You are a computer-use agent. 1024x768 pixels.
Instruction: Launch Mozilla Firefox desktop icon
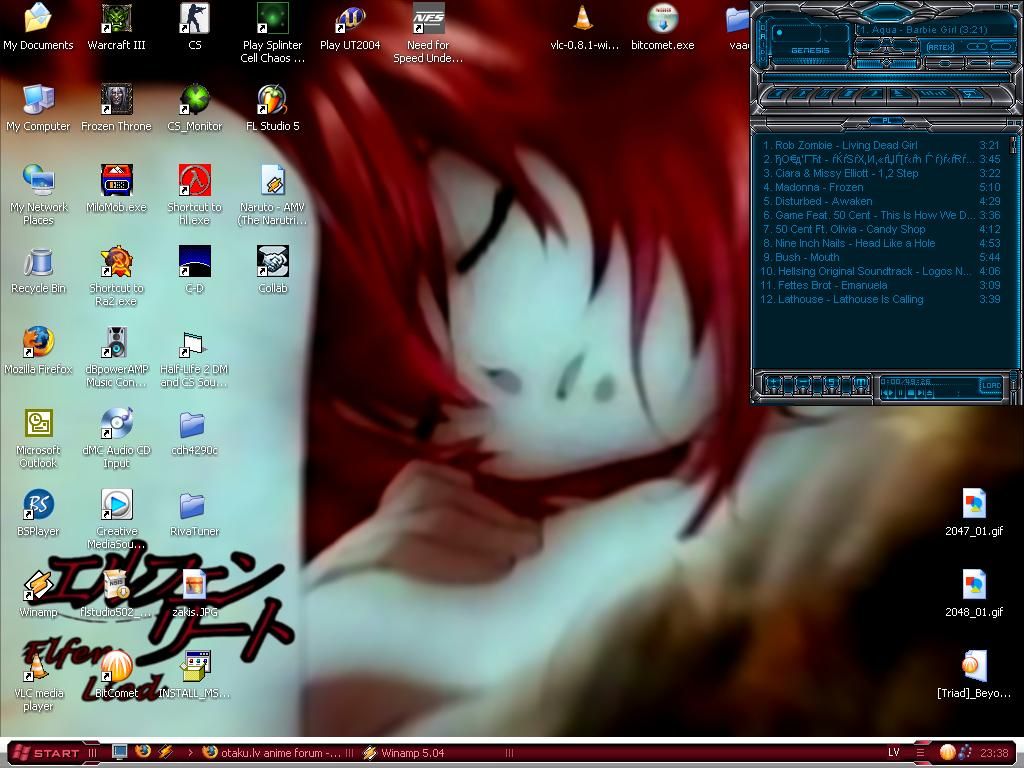tap(38, 351)
